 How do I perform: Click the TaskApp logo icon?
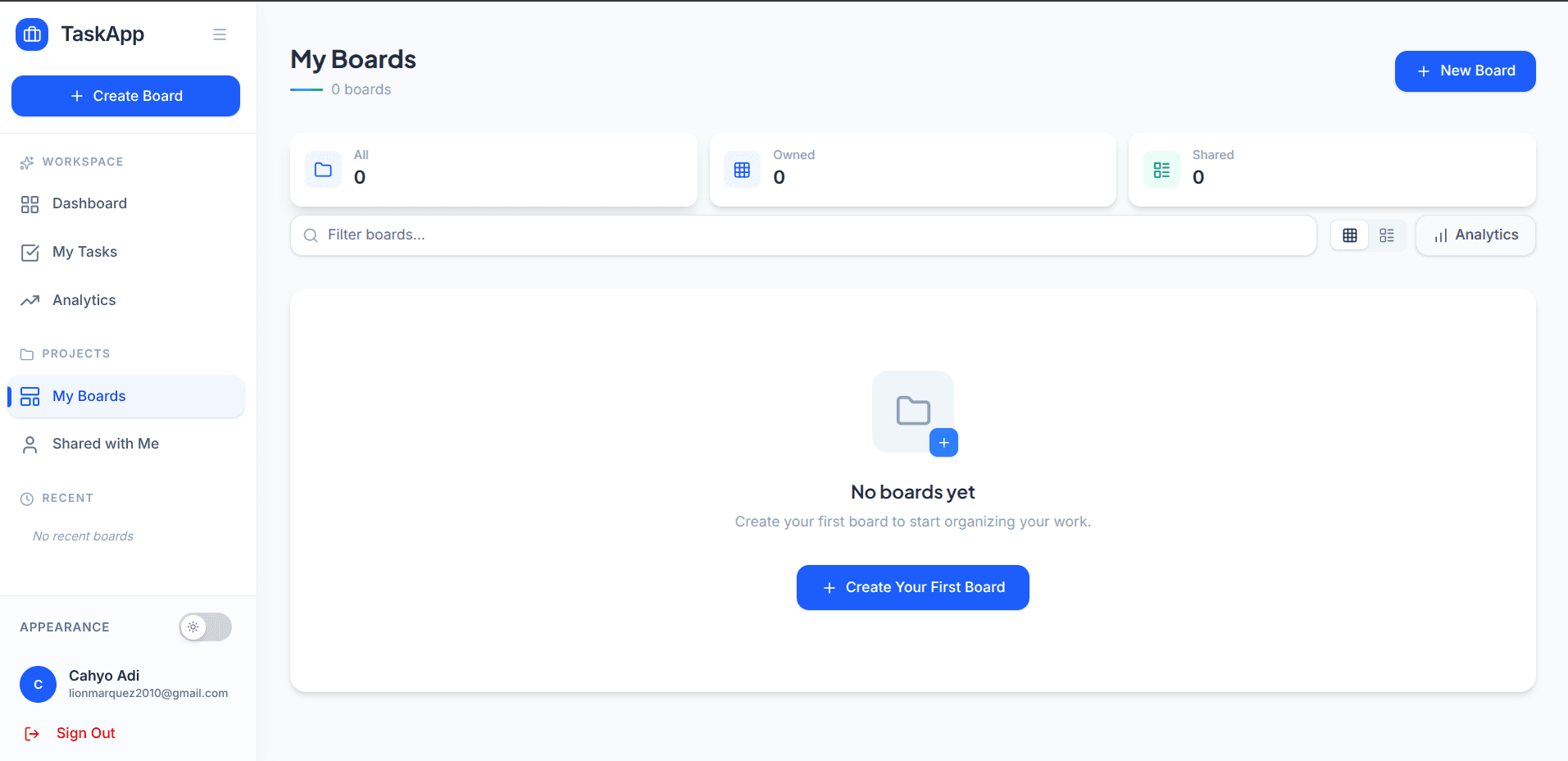click(x=32, y=34)
